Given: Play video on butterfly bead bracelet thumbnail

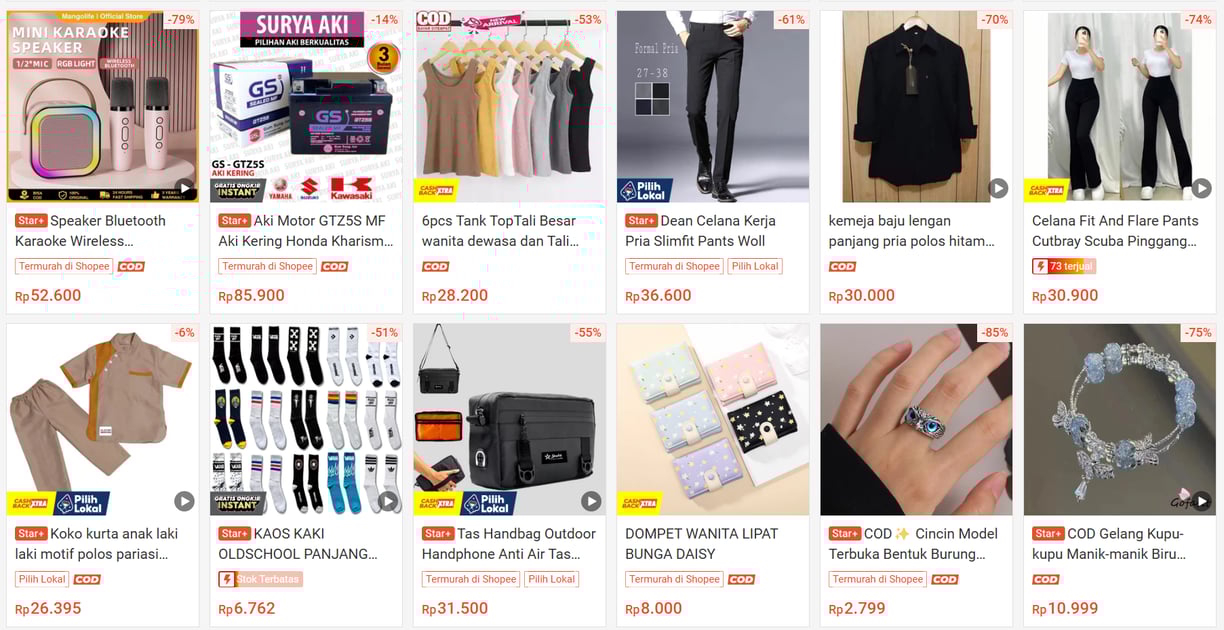Looking at the screenshot, I should (1201, 500).
